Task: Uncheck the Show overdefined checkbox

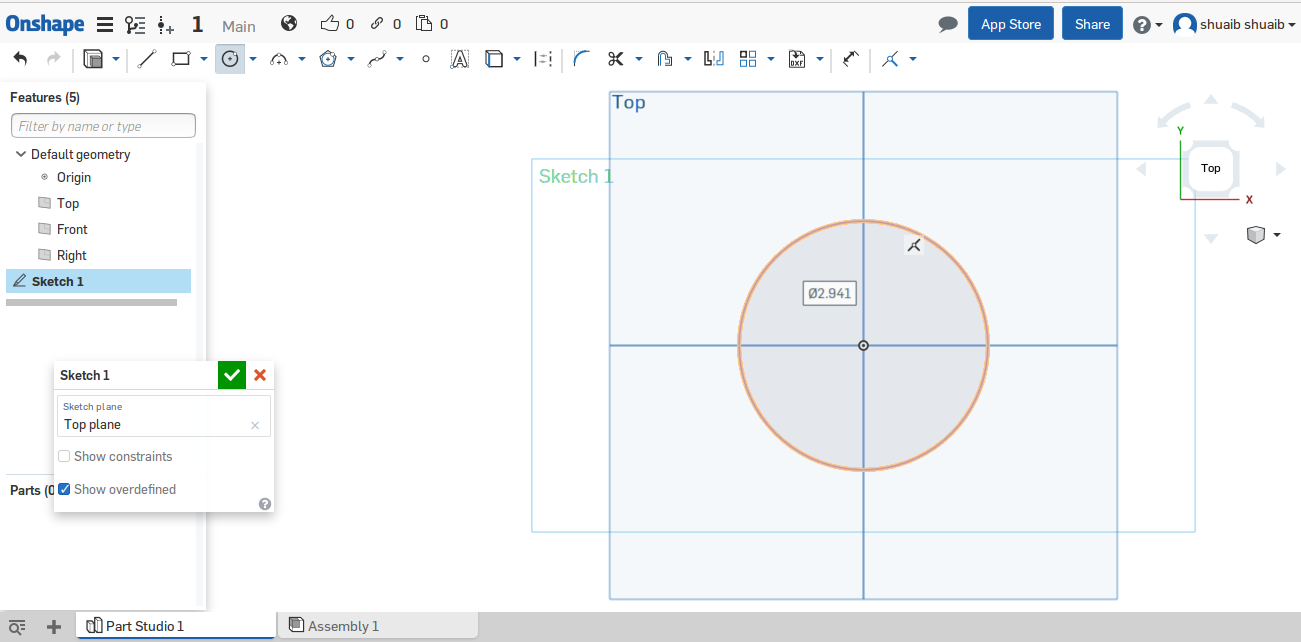Action: (x=64, y=489)
